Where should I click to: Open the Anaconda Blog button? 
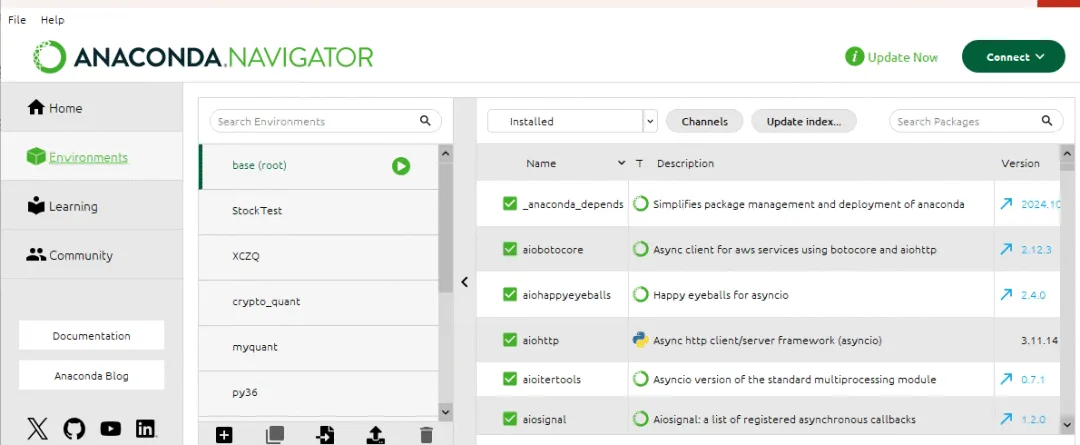pos(92,376)
